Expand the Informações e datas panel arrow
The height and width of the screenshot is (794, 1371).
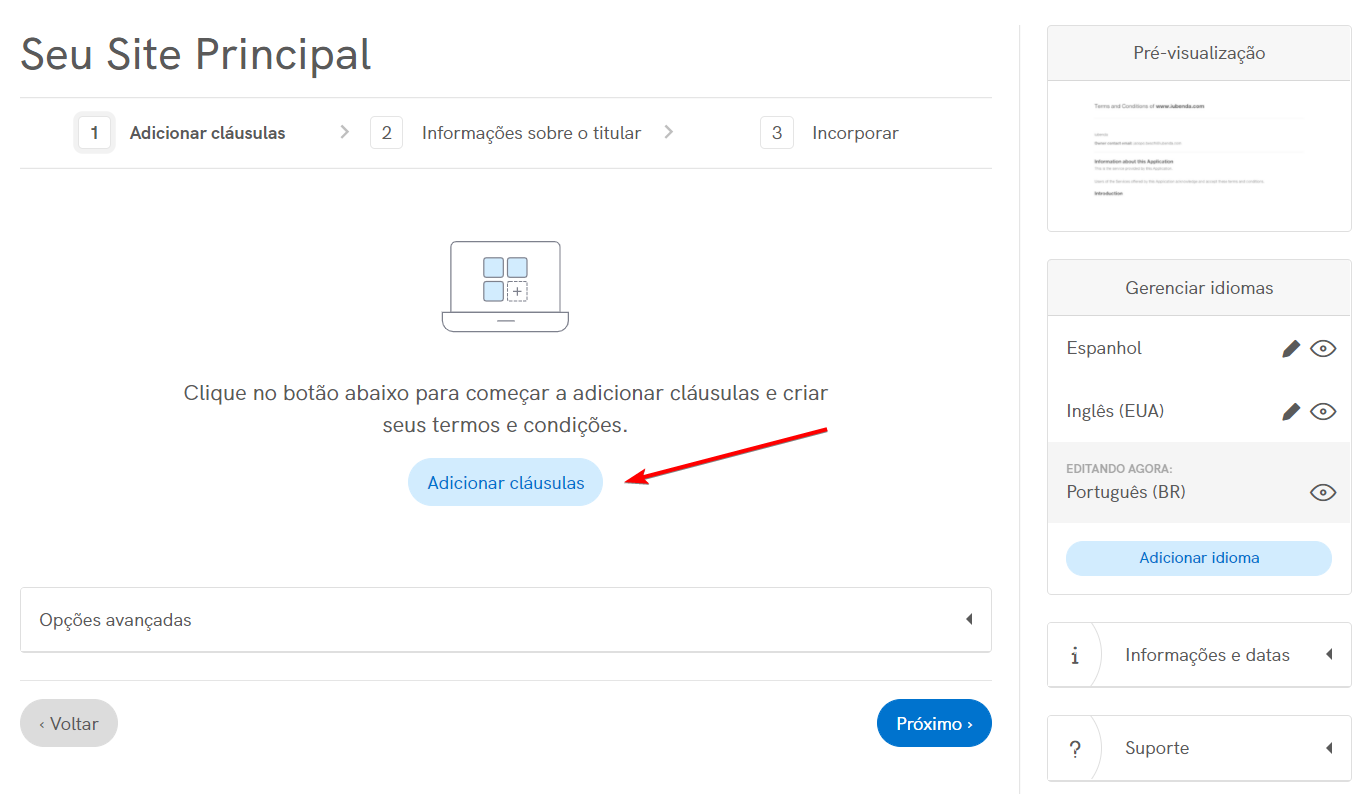(1329, 655)
